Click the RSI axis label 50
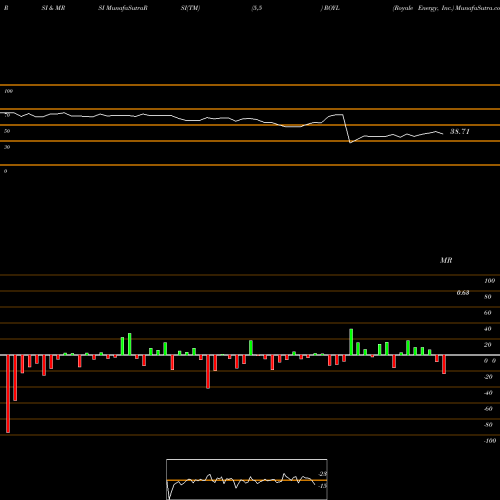This screenshot has height=500, width=500. coord(7,131)
